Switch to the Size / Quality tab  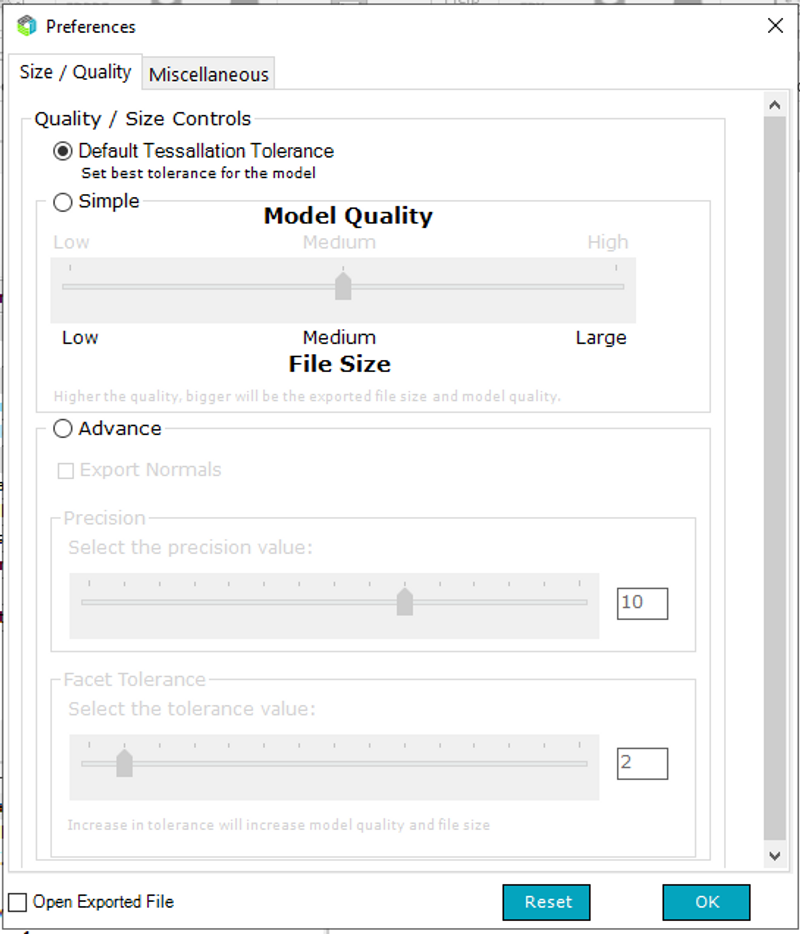[x=75, y=72]
